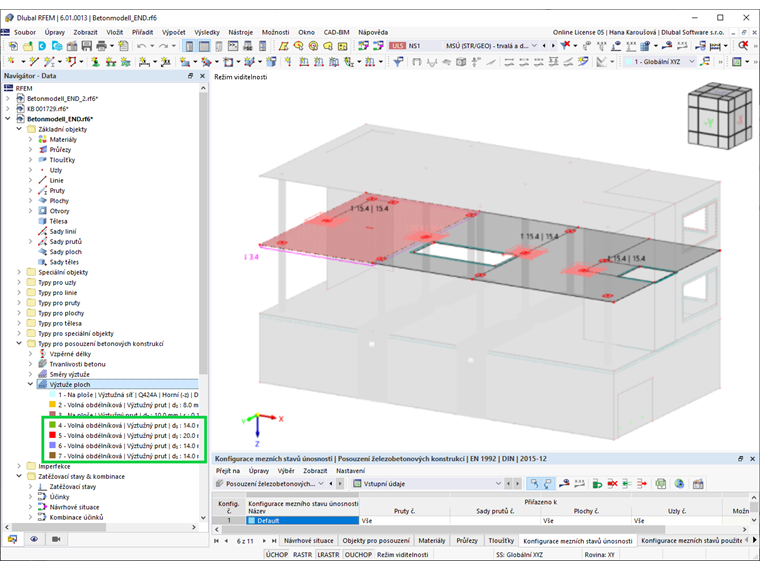760x570 pixels.
Task: Click the red X delete icon in table toolbar
Action: [x=612, y=484]
